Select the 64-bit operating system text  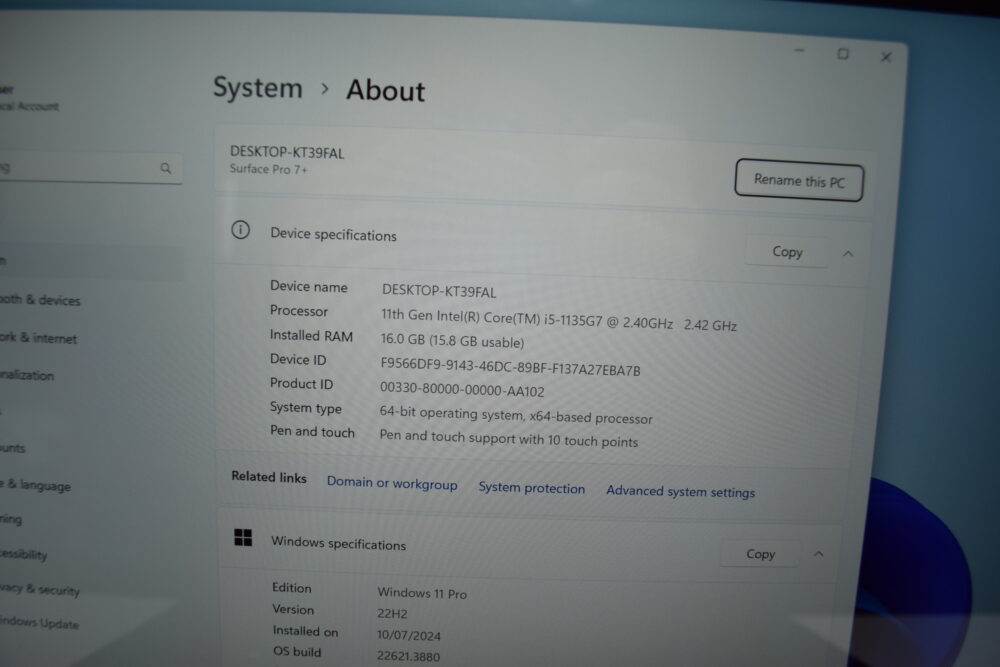(x=516, y=415)
